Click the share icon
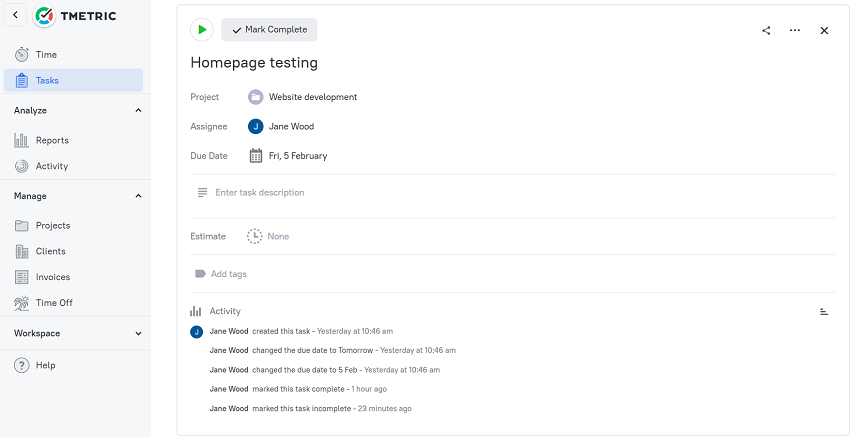Image resolution: width=850 pixels, height=437 pixels. coord(766,30)
